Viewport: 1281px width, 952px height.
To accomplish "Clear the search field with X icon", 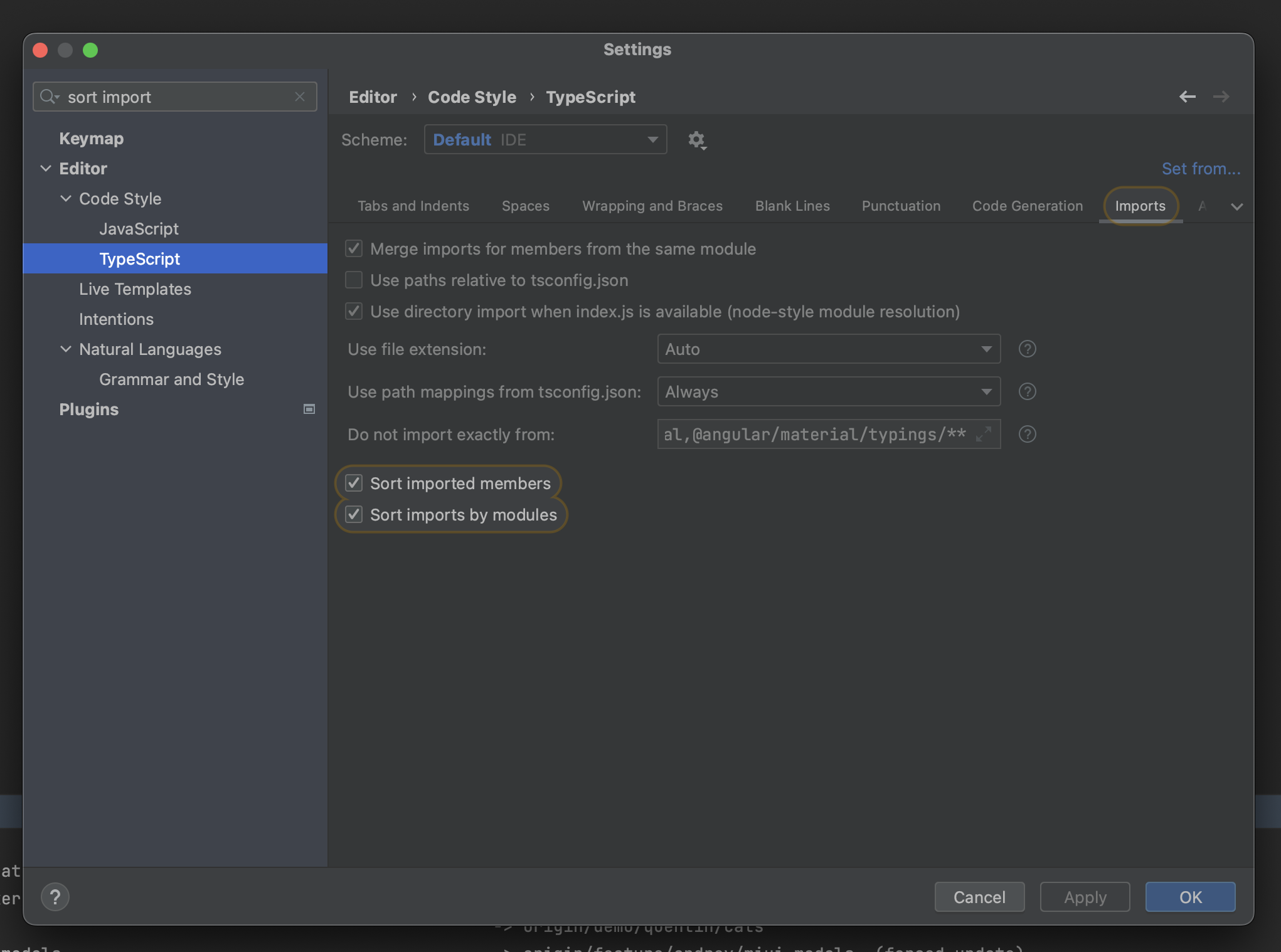I will tap(300, 97).
